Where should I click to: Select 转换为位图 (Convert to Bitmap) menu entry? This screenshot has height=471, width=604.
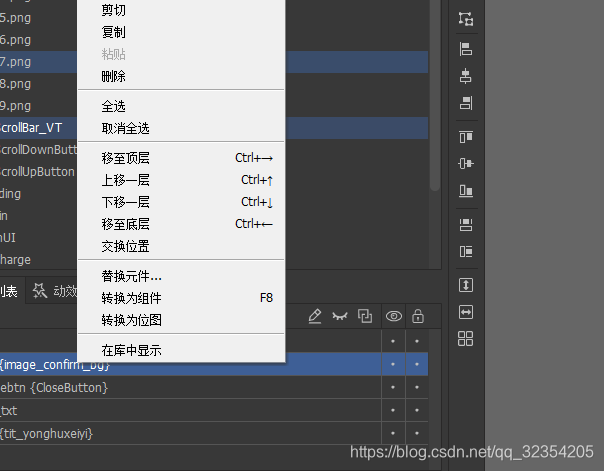(181, 320)
